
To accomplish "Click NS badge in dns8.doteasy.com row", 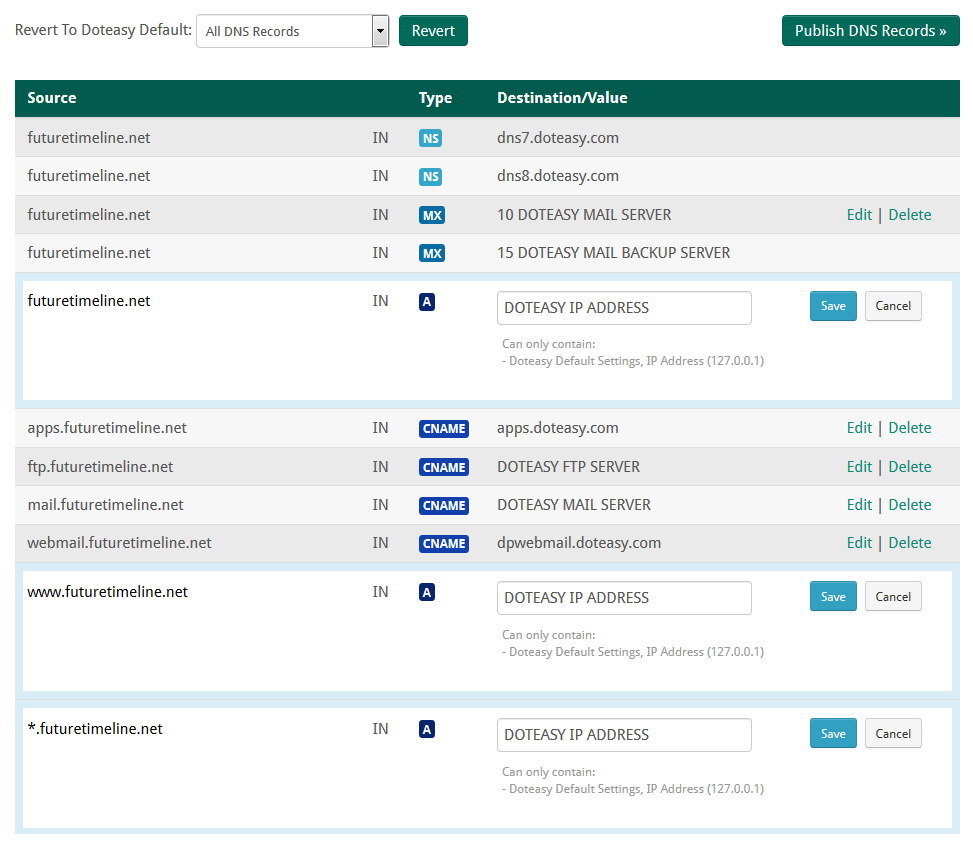I will [x=431, y=176].
